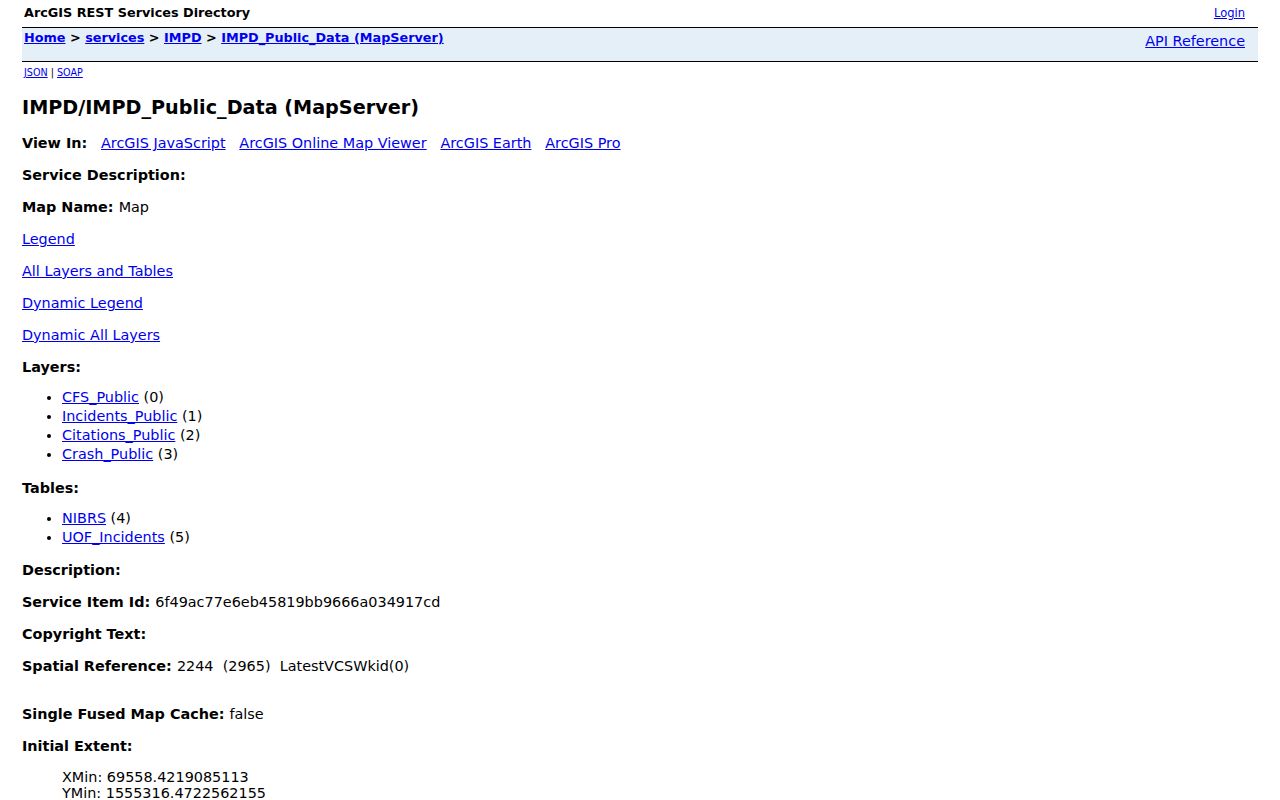View in ArcGIS Earth
This screenshot has width=1280, height=800.
[486, 143]
